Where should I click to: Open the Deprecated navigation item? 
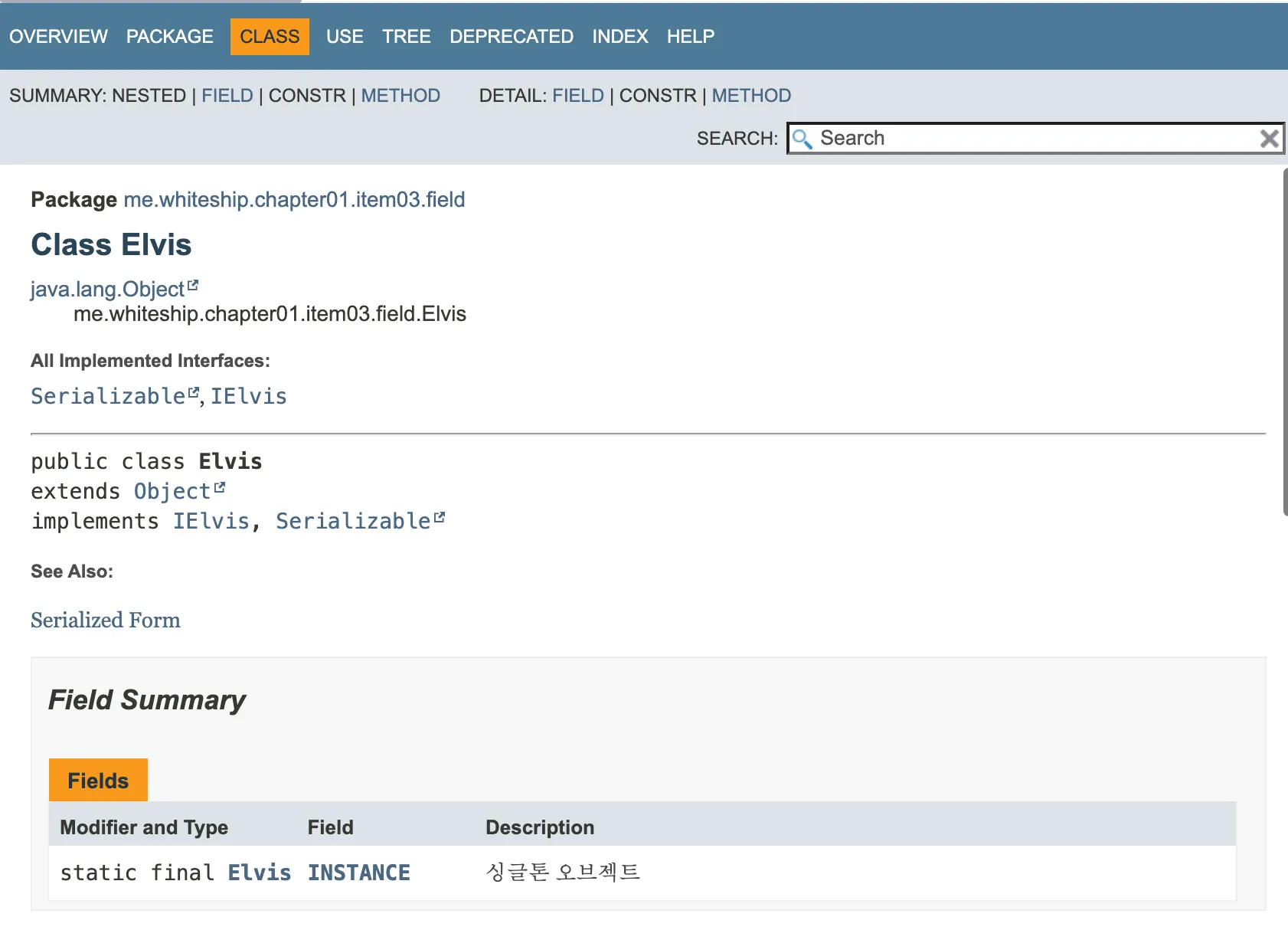tap(512, 37)
